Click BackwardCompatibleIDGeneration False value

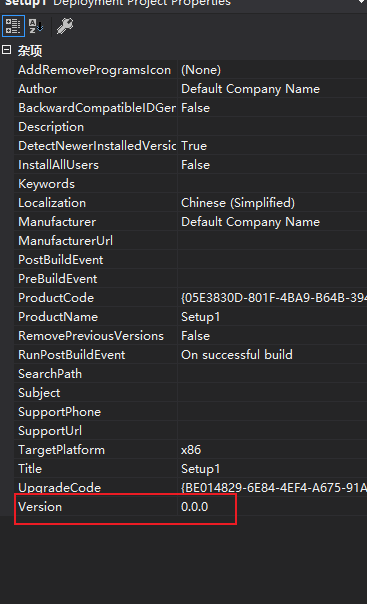[195, 107]
